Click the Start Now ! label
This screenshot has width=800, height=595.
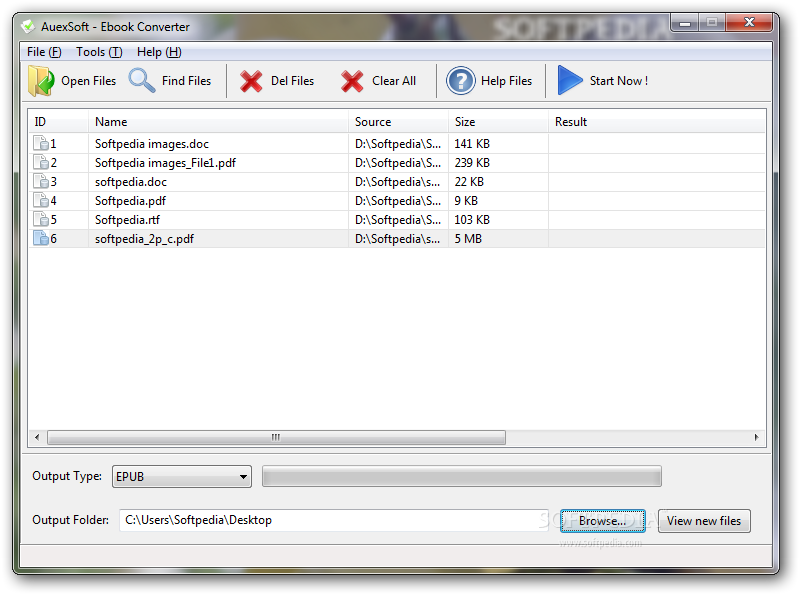[619, 81]
